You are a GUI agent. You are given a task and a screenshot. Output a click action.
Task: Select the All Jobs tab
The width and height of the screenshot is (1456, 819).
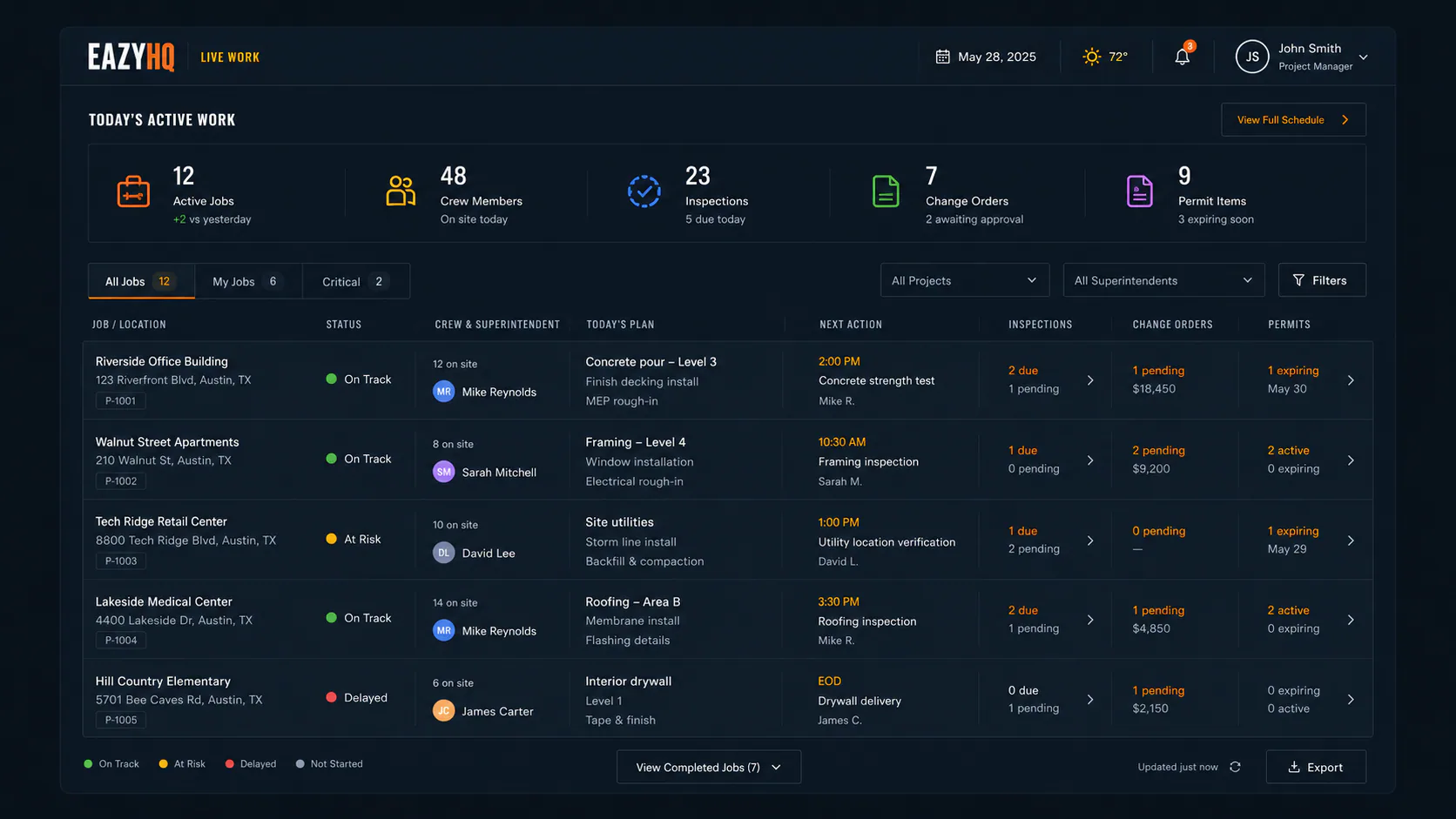point(141,281)
